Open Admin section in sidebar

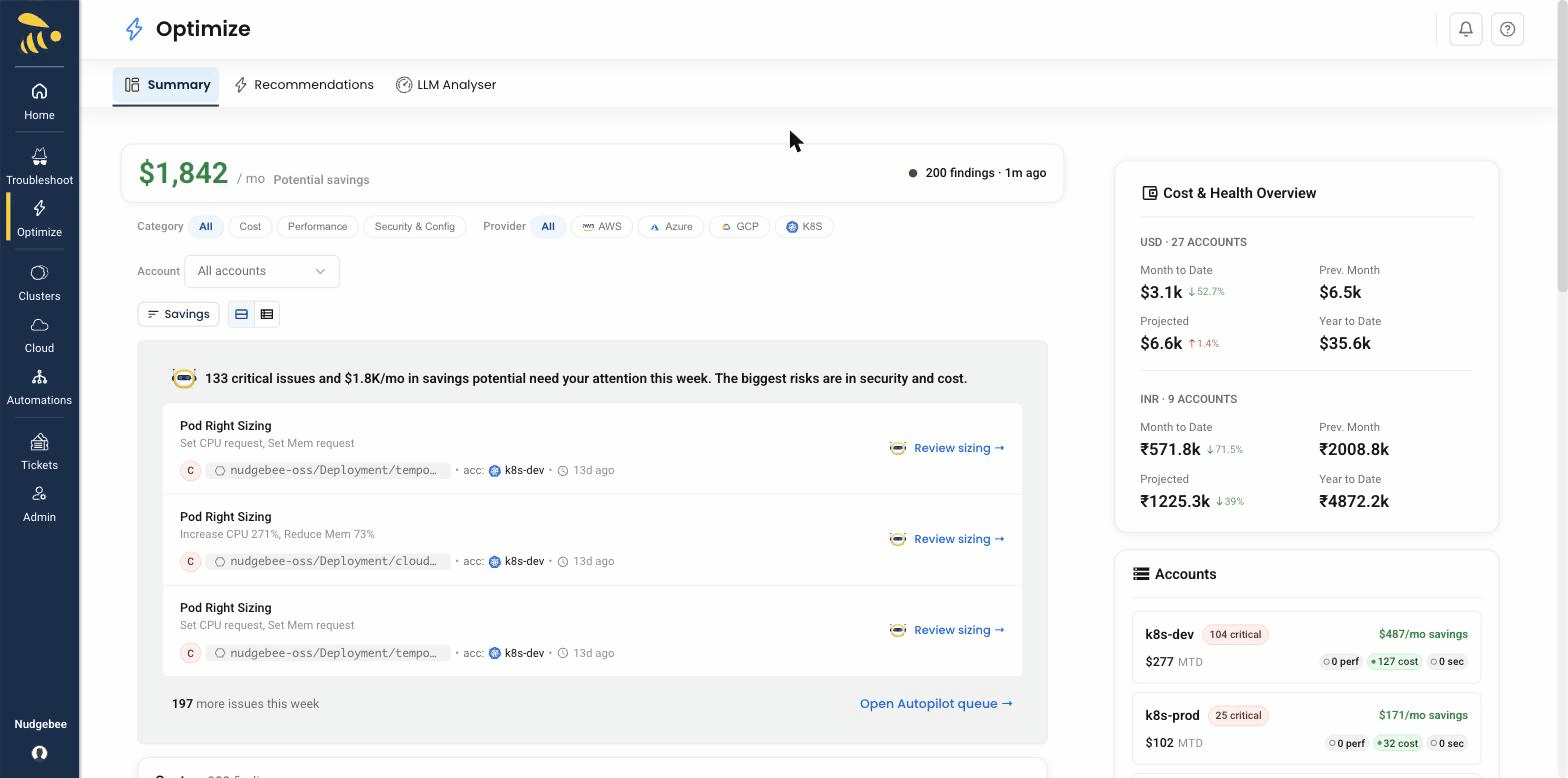(x=39, y=504)
